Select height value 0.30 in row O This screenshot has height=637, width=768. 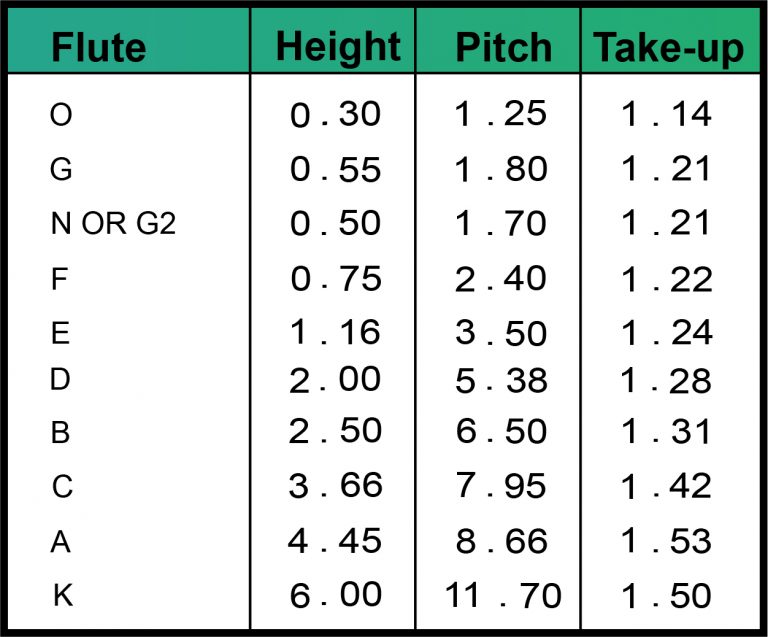click(x=336, y=115)
